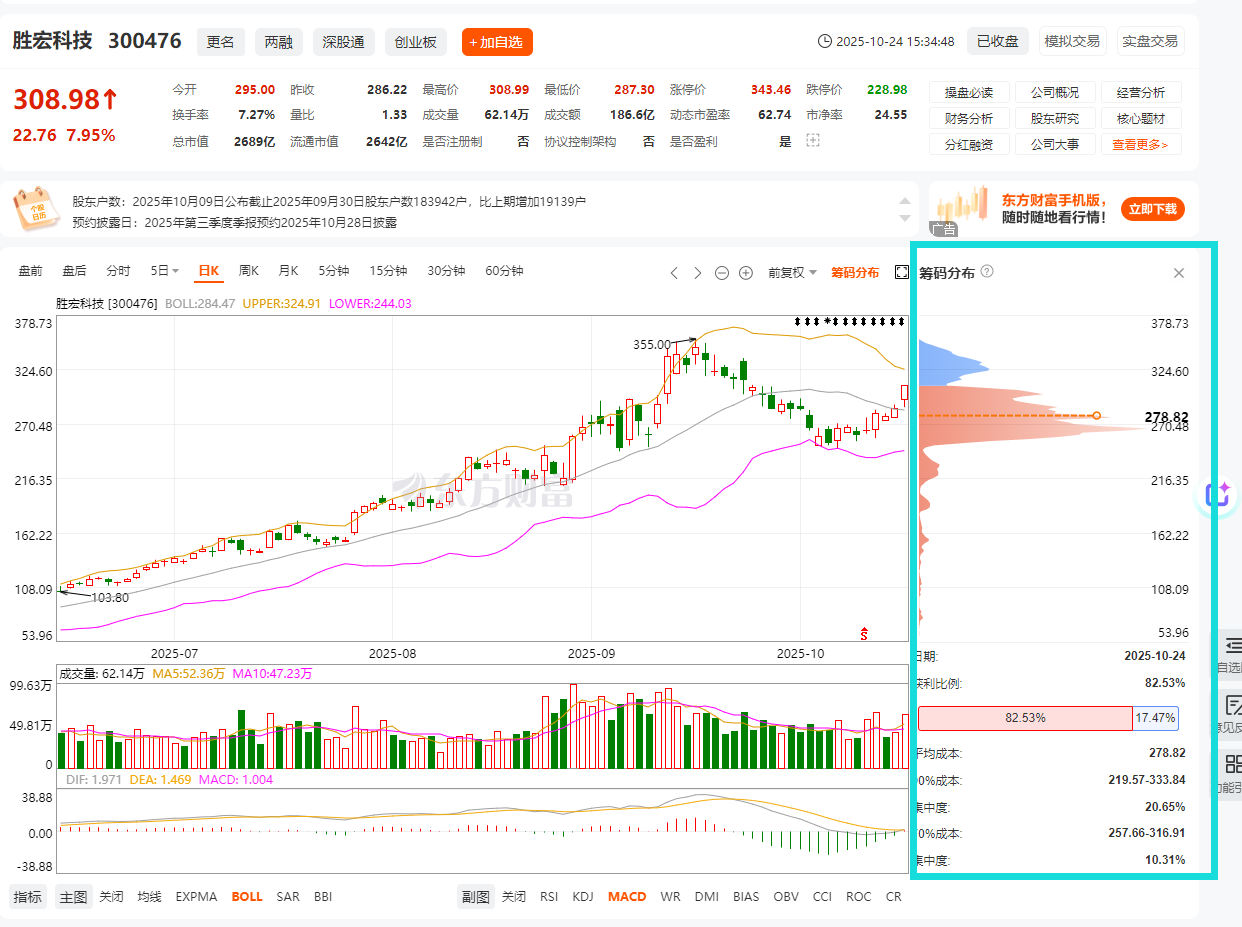The width and height of the screenshot is (1242, 927).
Task: Click the small expand icon beside 是否盈利
Action: pos(813,141)
